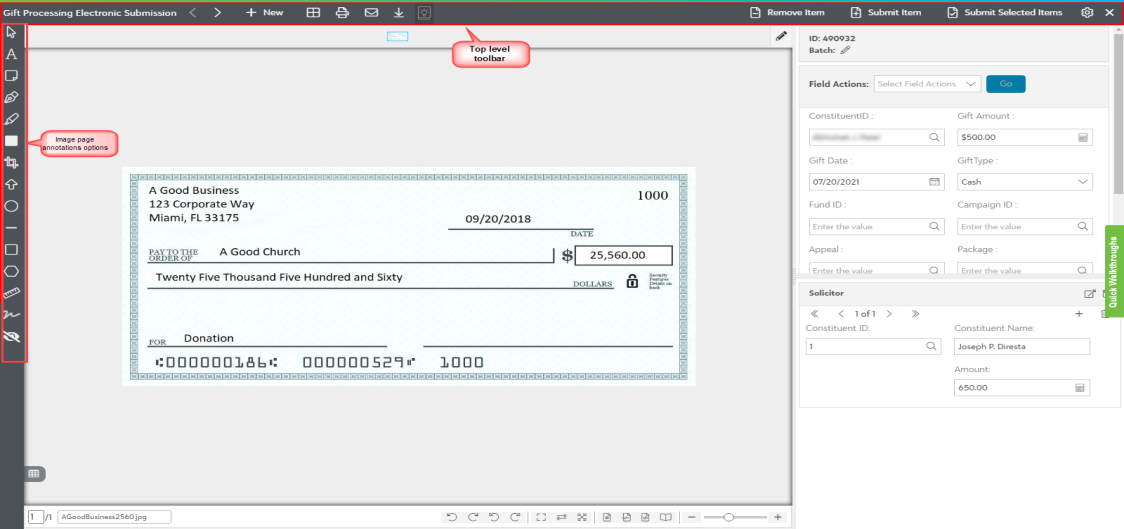
Task: Click the download icon in top toolbar
Action: click(x=399, y=13)
